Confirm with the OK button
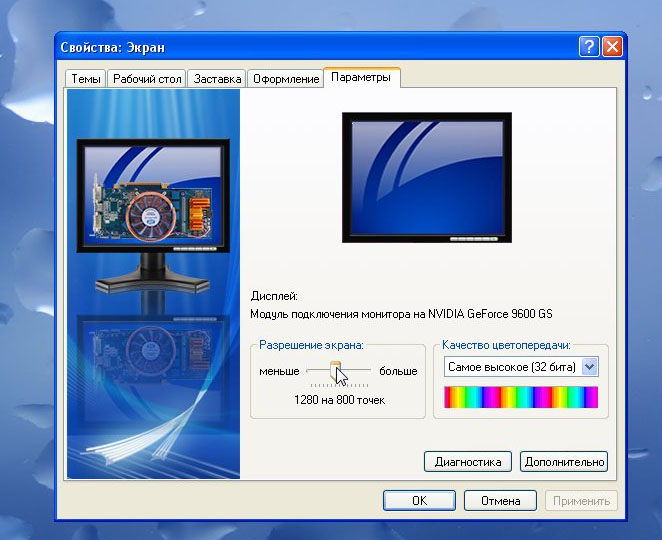This screenshot has height=540, width=662. coord(419,500)
